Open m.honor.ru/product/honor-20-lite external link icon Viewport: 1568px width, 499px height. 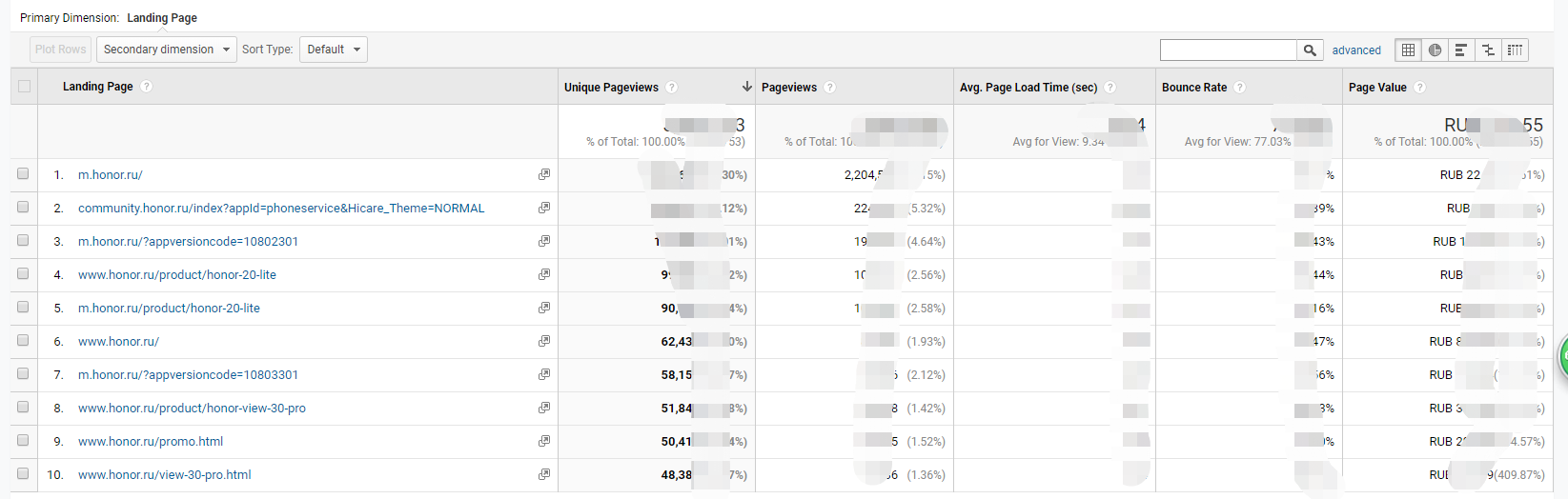(x=544, y=308)
